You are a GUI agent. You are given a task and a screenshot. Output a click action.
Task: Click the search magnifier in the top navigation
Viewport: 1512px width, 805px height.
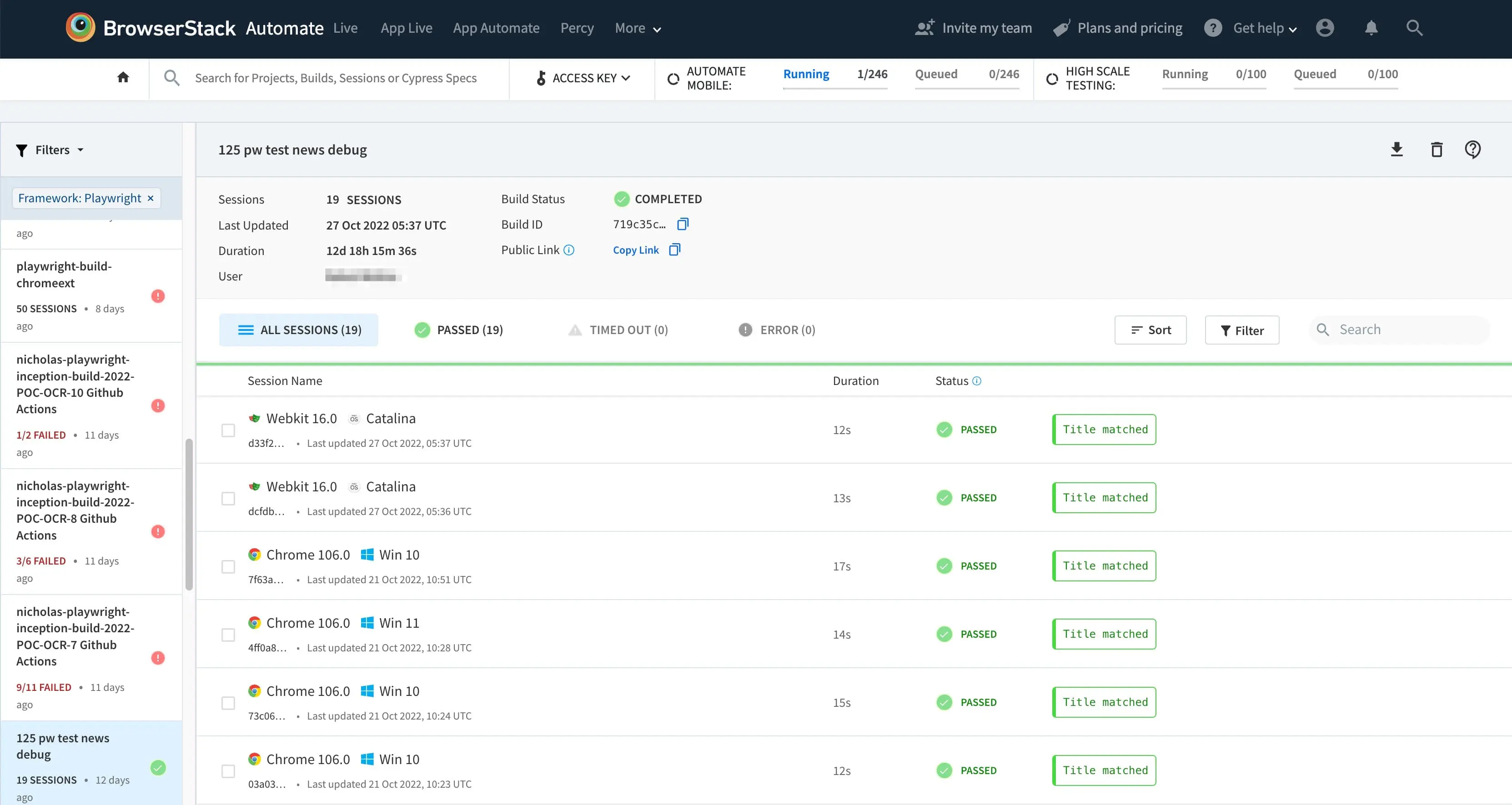[1415, 28]
